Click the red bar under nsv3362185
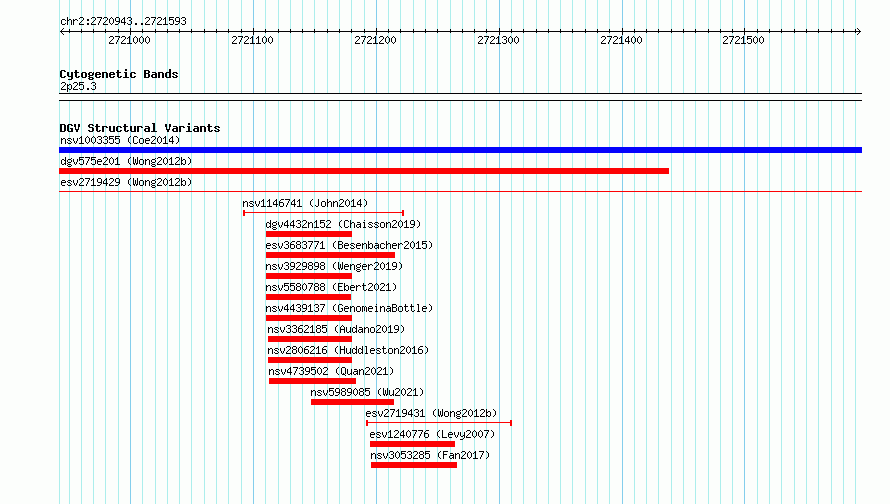890x504 pixels. click(310, 339)
